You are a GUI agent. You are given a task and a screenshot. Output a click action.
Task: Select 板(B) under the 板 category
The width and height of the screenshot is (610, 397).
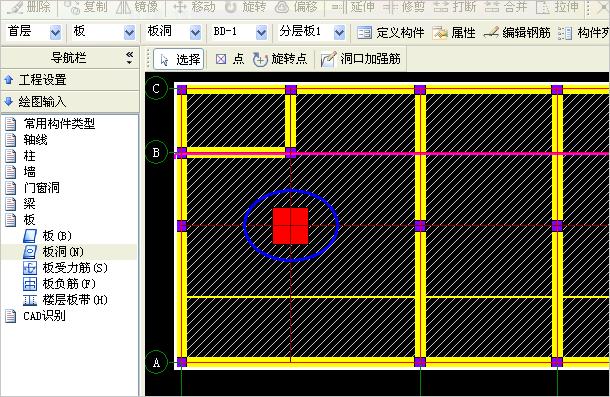[47, 236]
